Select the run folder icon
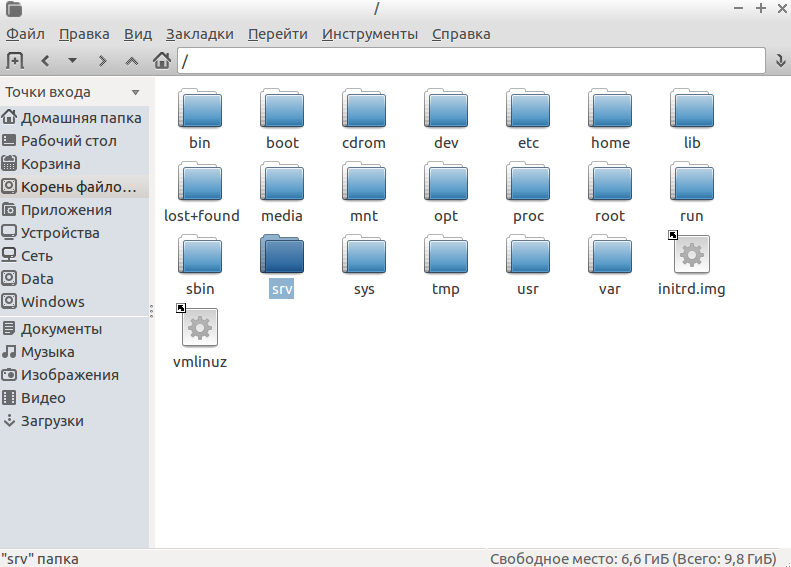The width and height of the screenshot is (791, 567). pyautogui.click(x=692, y=182)
